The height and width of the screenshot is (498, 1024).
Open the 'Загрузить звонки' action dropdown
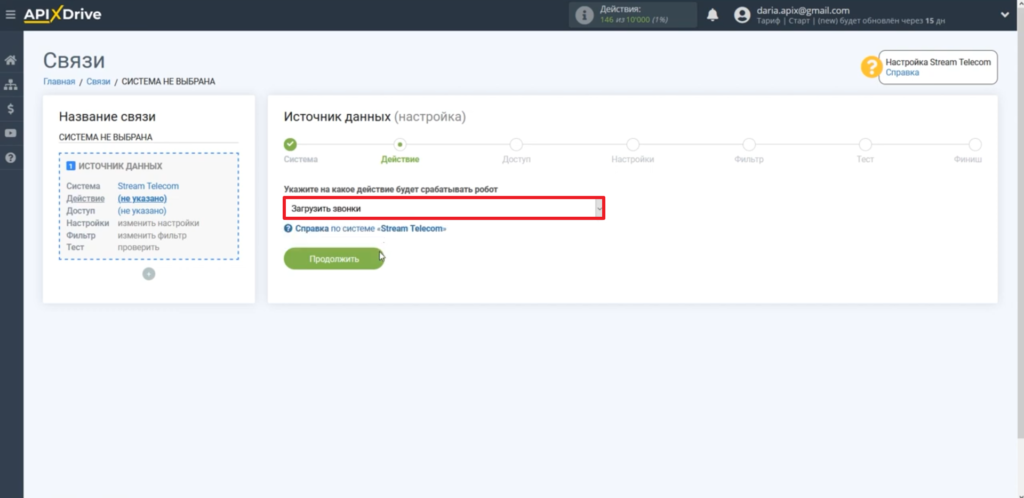443,208
